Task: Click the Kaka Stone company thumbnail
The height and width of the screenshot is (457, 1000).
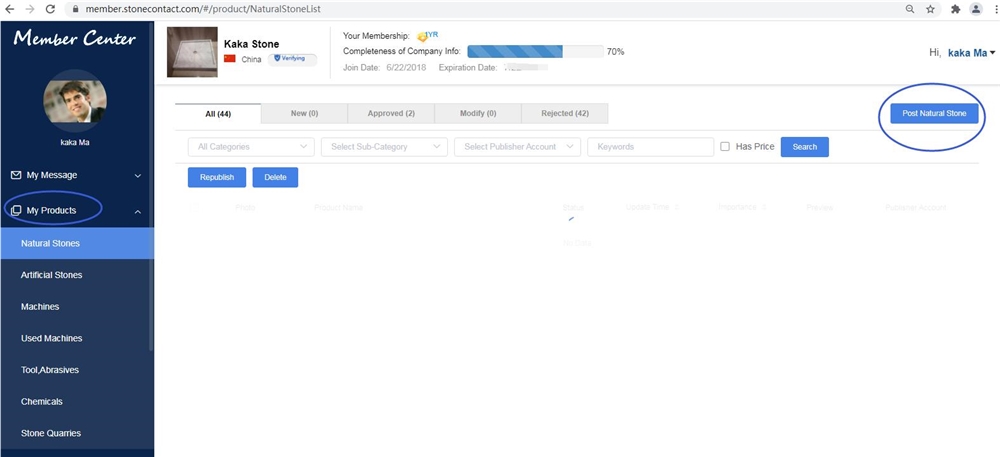Action: point(192,52)
